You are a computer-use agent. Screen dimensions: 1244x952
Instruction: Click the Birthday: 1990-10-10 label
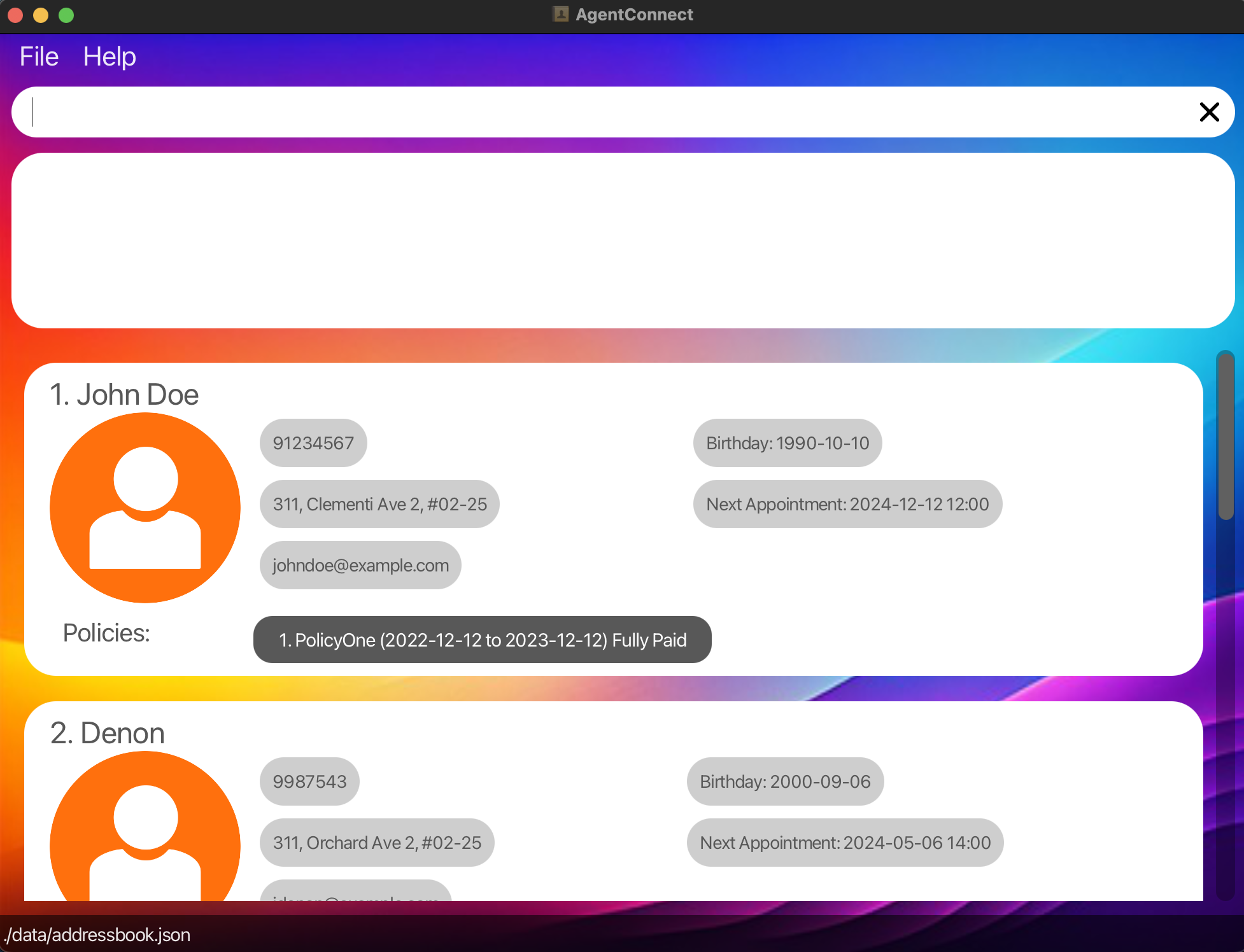[788, 443]
